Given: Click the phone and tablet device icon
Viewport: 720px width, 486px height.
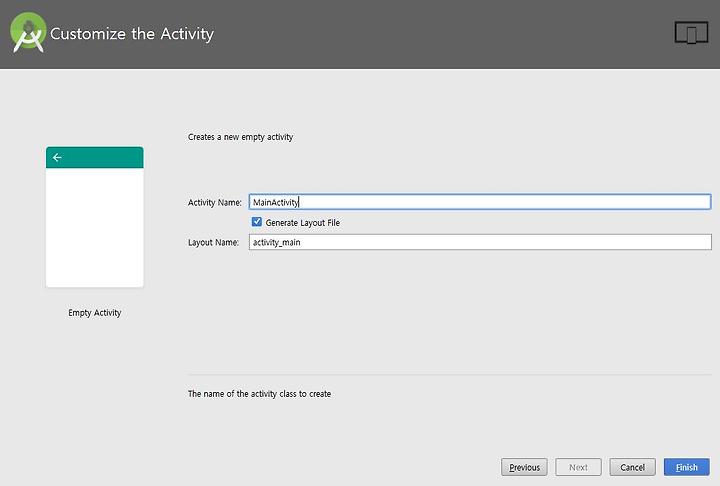Looking at the screenshot, I should click(691, 33).
